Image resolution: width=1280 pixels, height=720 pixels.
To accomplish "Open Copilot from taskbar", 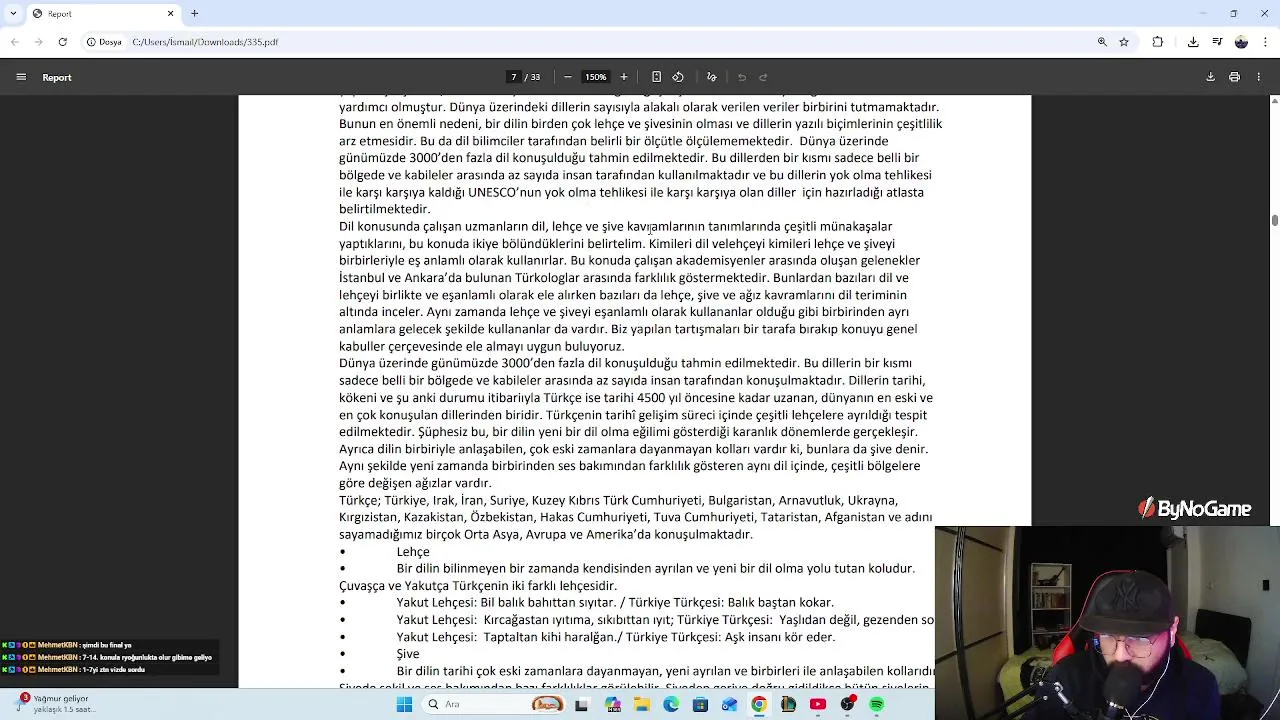I will tap(612, 704).
